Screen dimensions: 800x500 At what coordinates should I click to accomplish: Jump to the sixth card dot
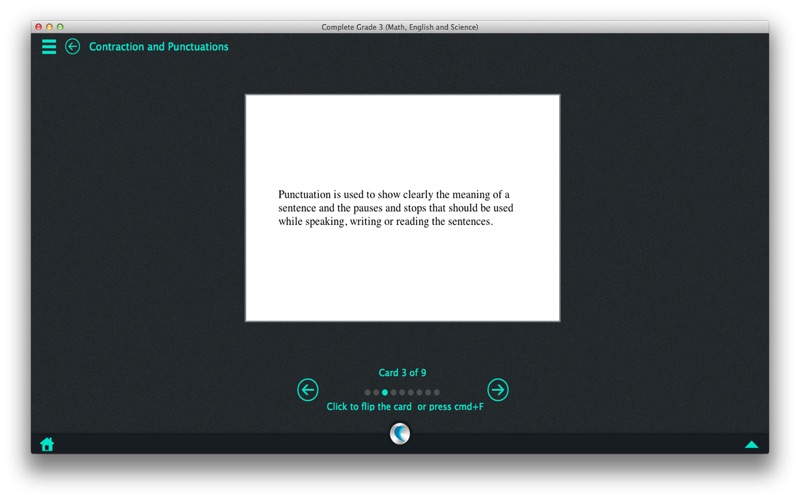[x=411, y=392]
